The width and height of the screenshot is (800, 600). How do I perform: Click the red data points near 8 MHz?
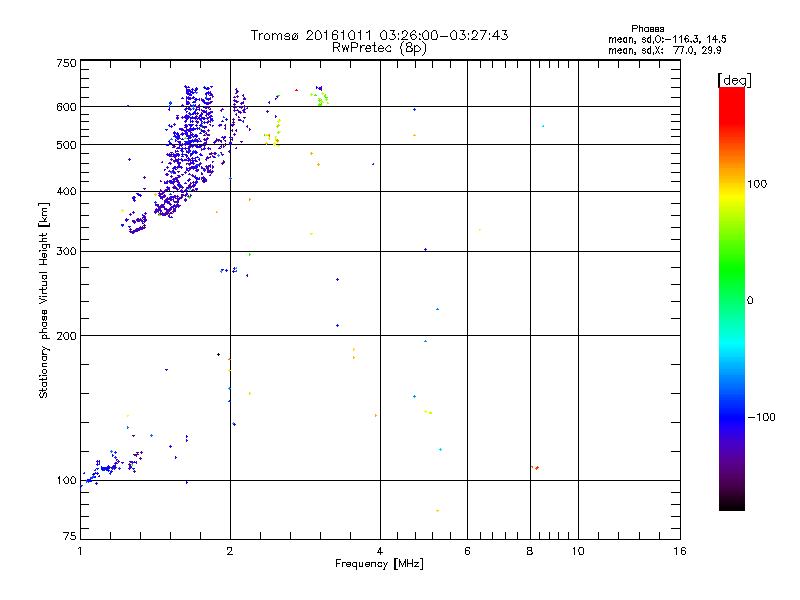pyautogui.click(x=535, y=467)
